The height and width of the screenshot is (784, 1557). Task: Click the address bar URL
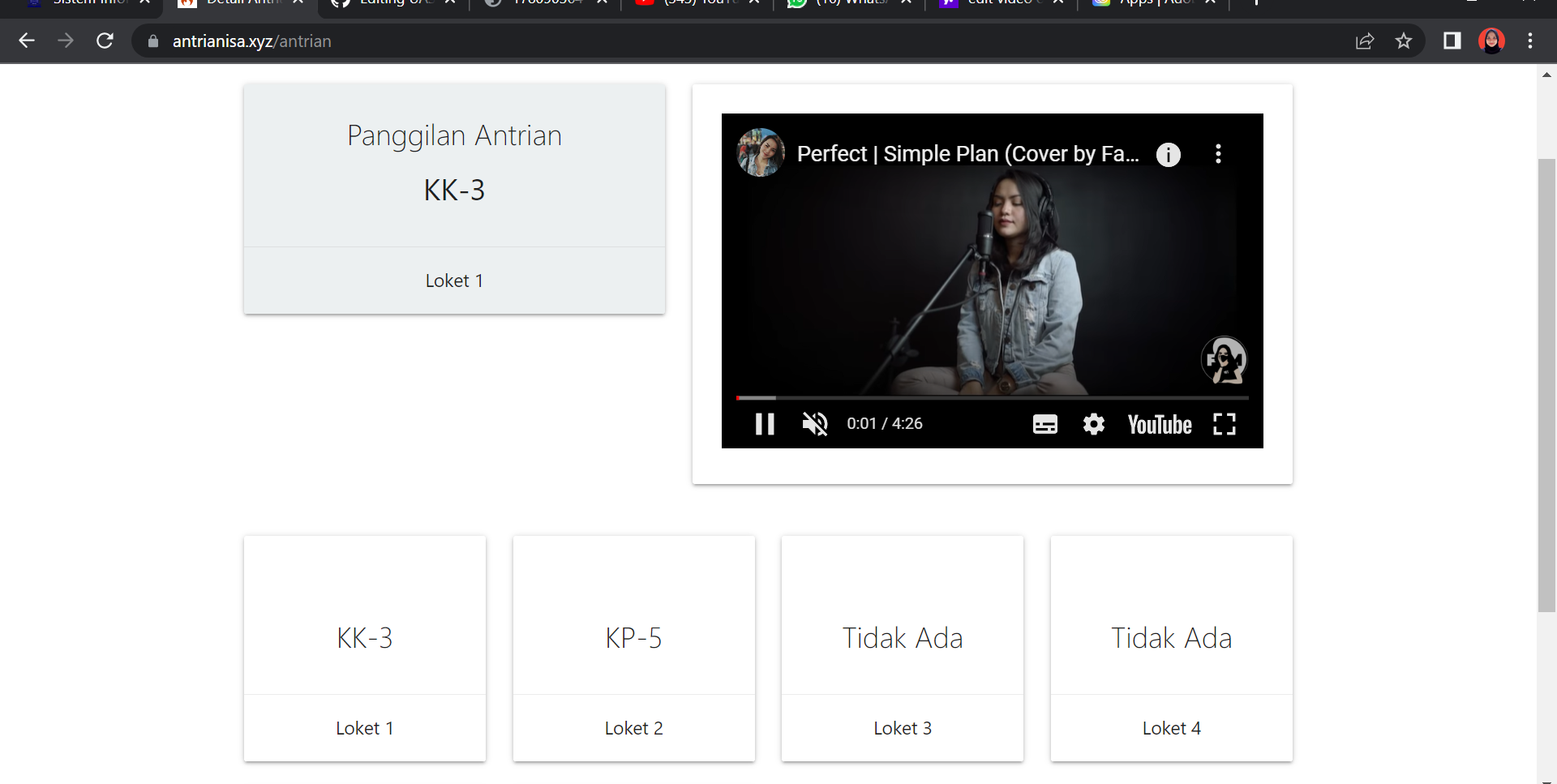[251, 41]
